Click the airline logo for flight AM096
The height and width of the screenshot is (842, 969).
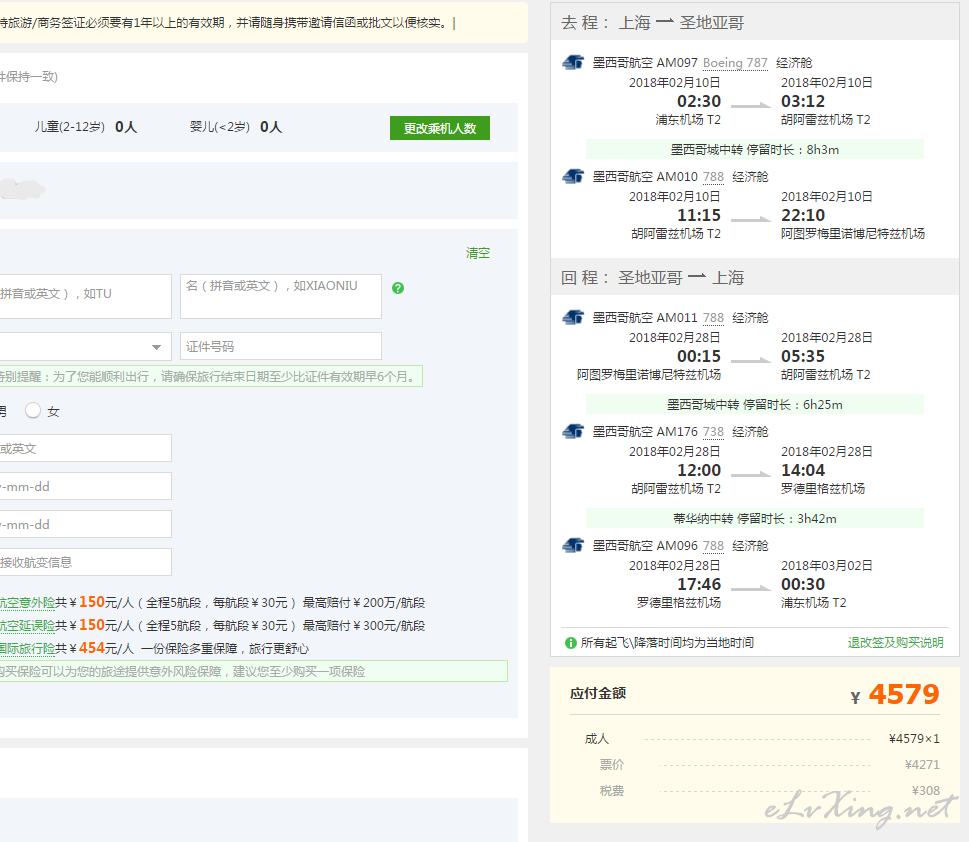pyautogui.click(x=573, y=545)
